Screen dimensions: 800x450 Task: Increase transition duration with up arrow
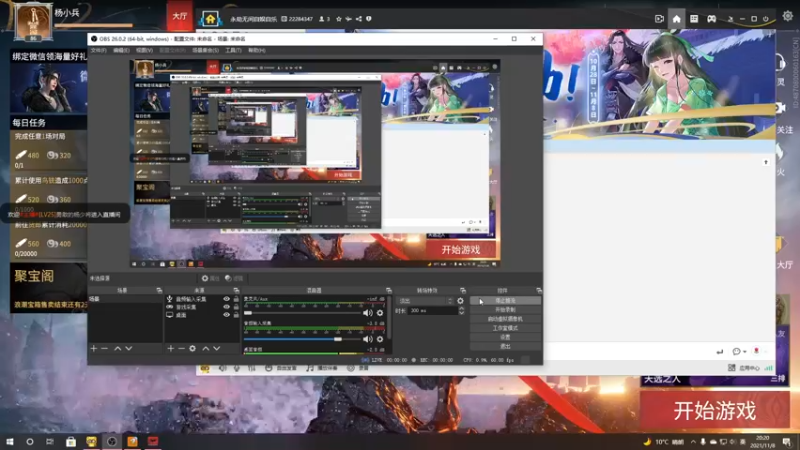(x=461, y=308)
